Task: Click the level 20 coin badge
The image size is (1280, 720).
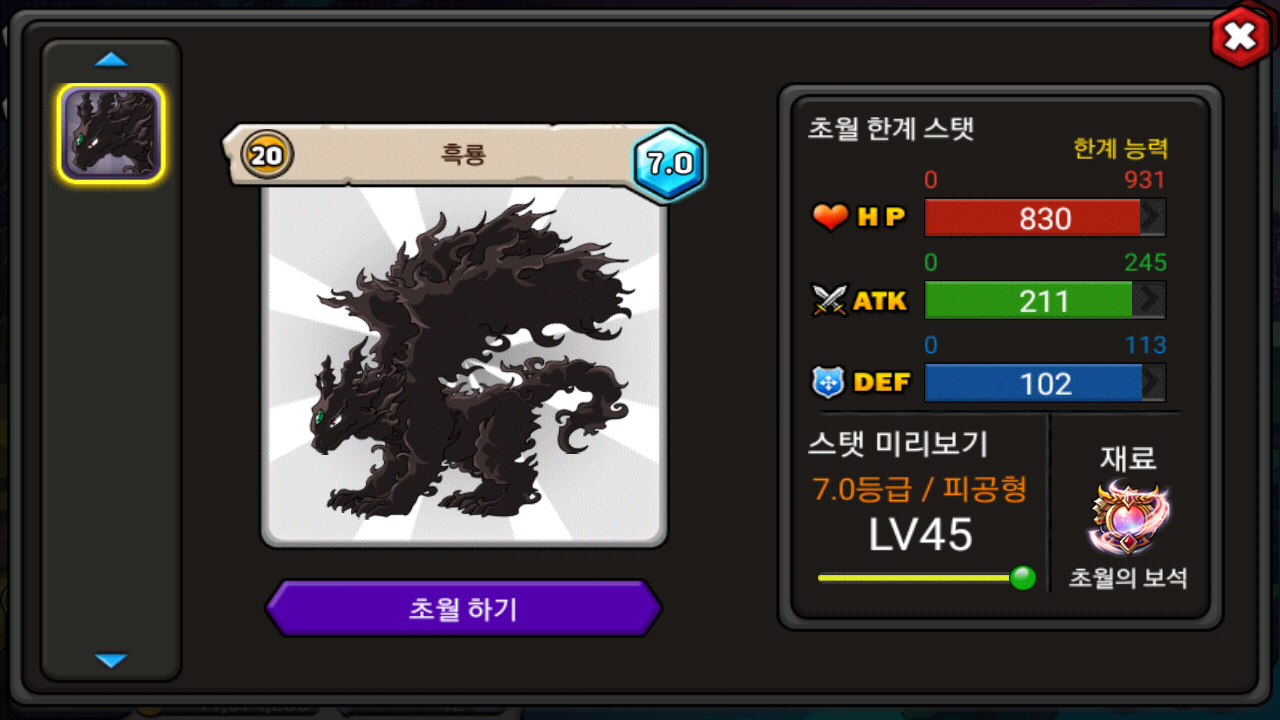Action: coord(267,155)
